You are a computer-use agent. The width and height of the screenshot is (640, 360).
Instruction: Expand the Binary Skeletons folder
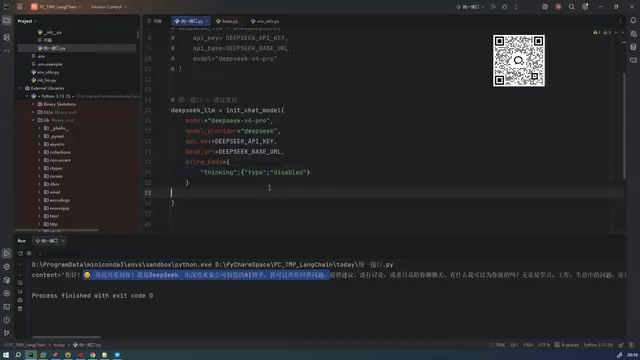[33, 104]
